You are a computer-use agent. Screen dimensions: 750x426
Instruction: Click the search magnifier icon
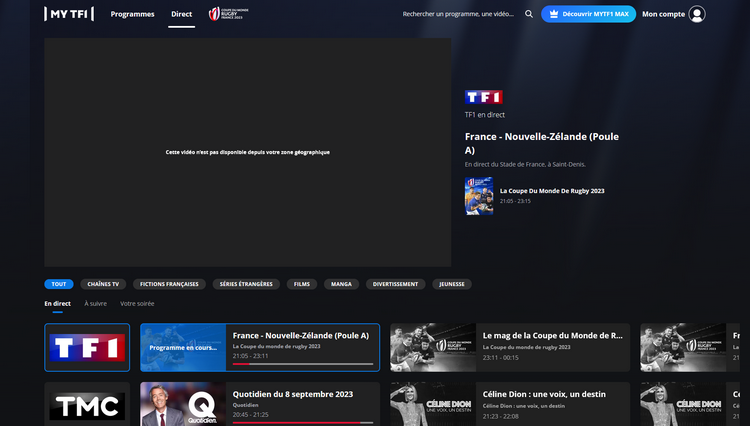pos(529,14)
